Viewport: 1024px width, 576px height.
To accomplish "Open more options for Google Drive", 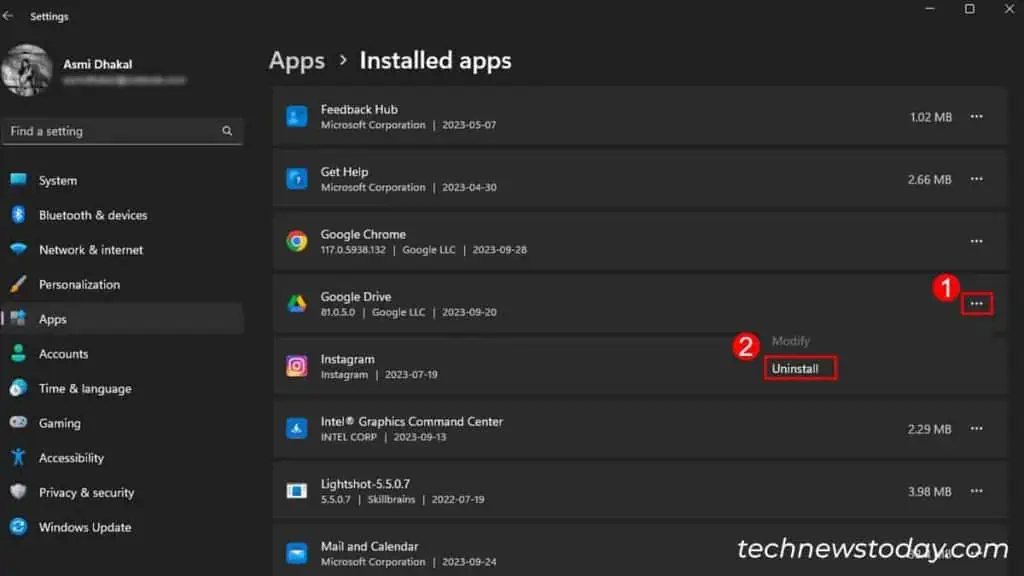I will tap(976, 304).
